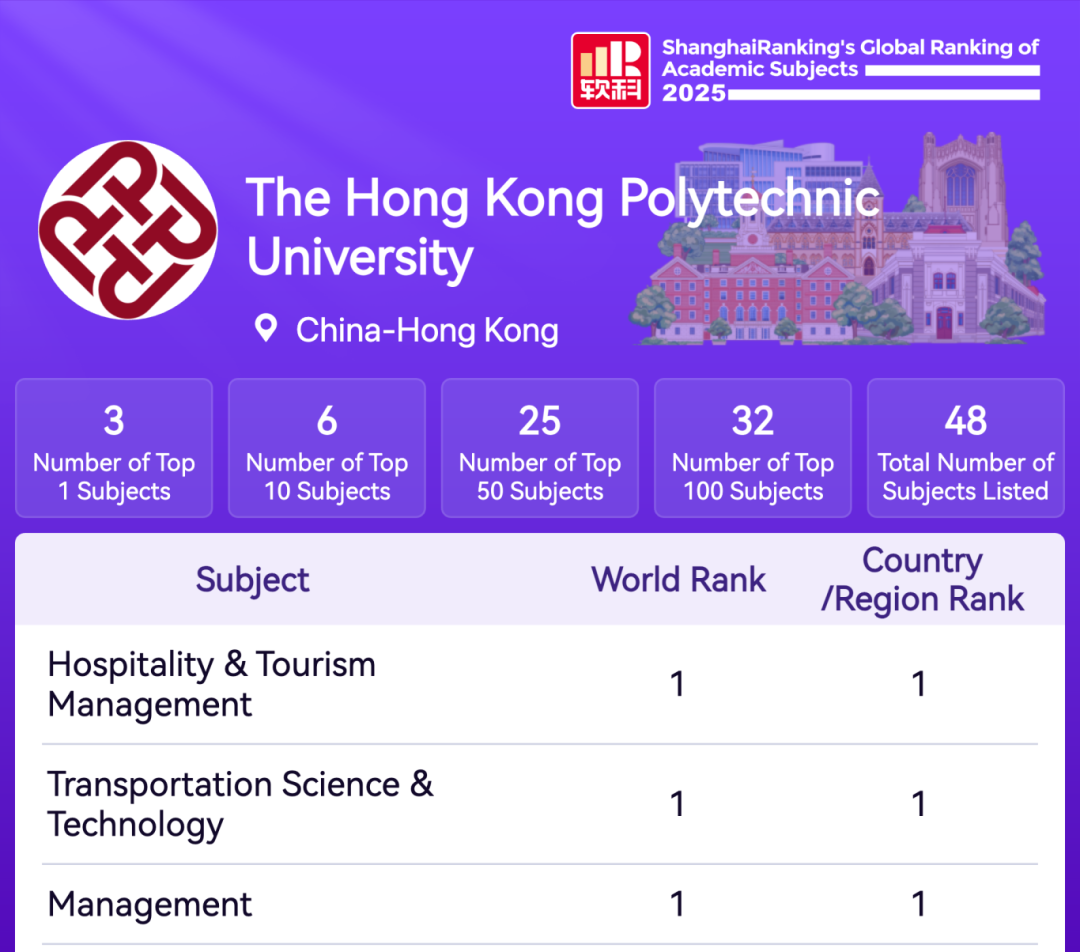The image size is (1080, 952).
Task: Click the Management subject row
Action: pos(540,904)
